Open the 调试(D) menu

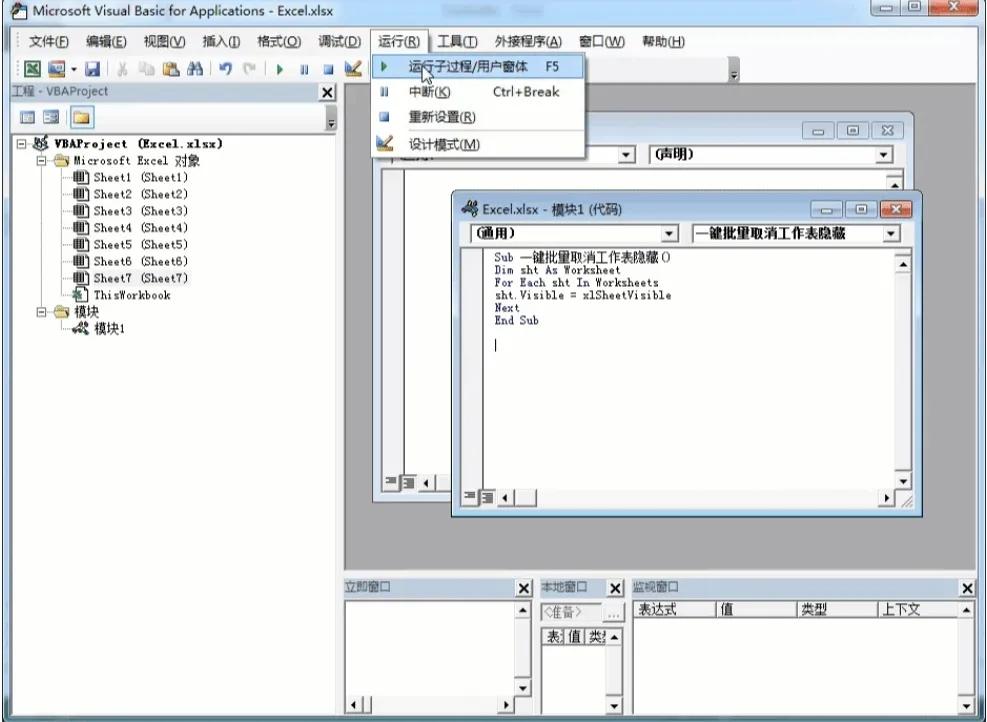339,42
